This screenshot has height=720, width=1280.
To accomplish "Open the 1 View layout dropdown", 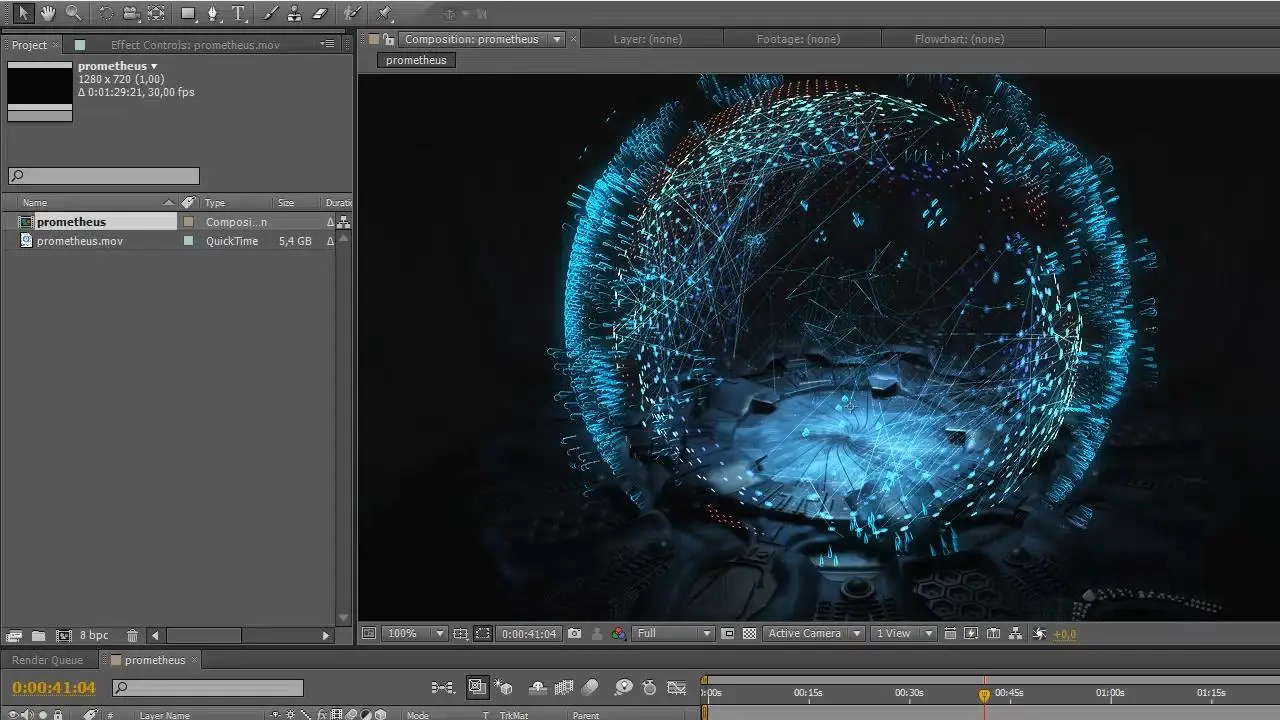I will pyautogui.click(x=904, y=633).
